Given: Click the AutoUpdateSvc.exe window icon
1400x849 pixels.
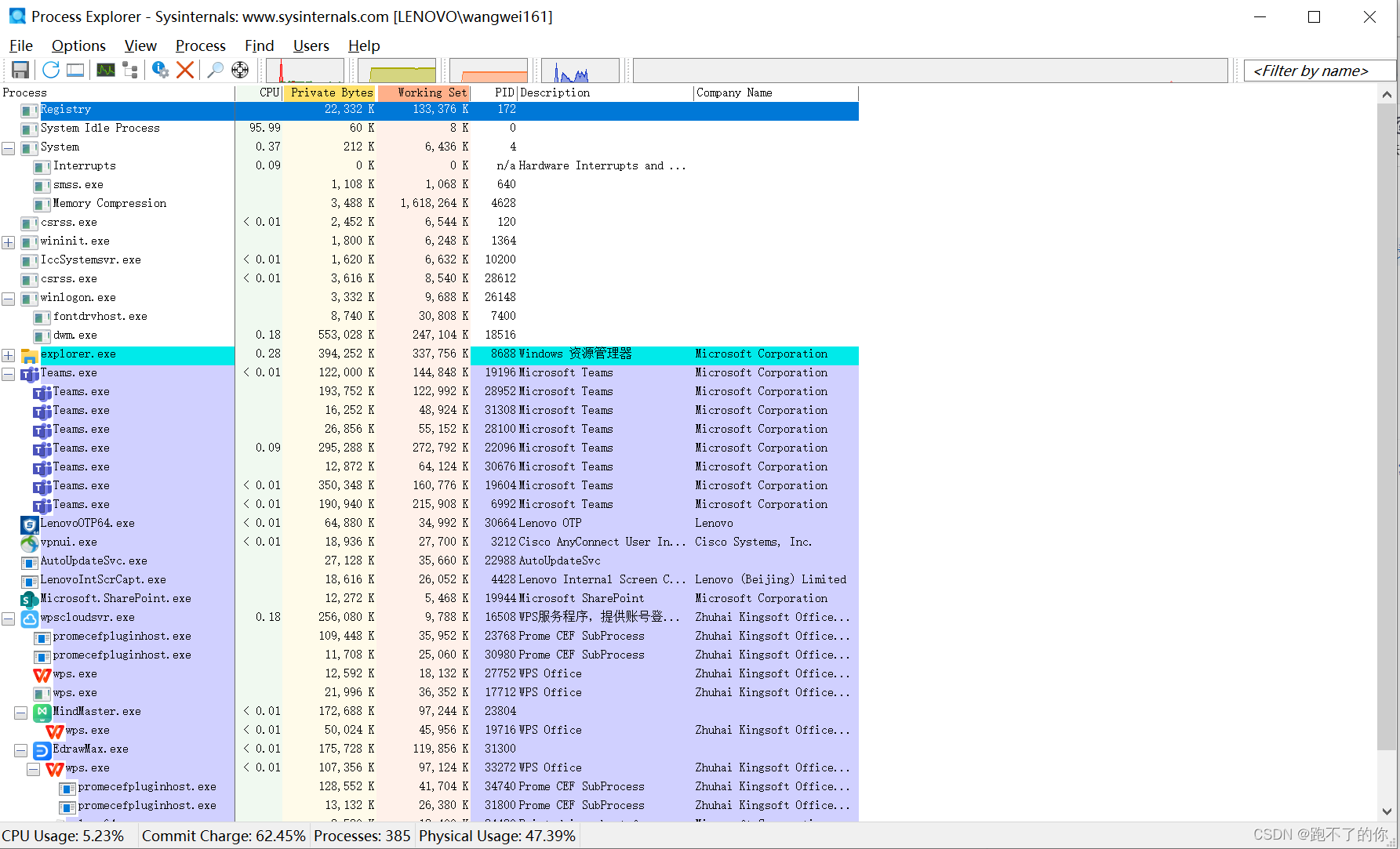Looking at the screenshot, I should pos(30,562).
